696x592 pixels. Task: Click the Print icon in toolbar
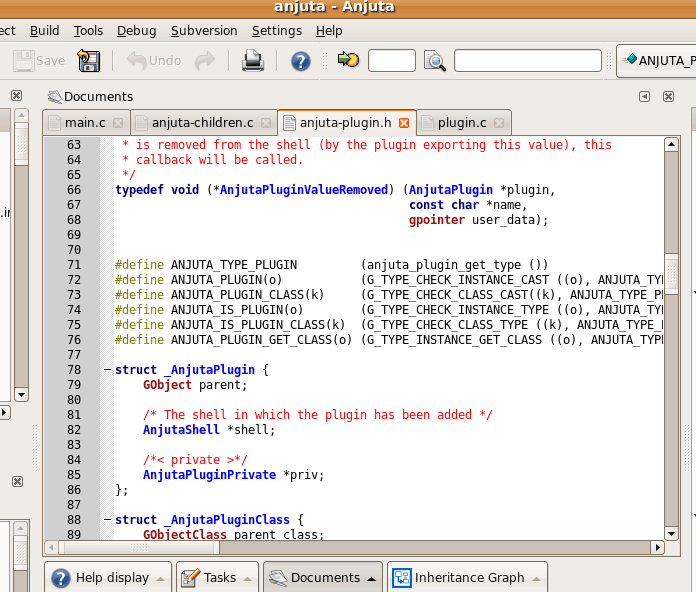click(x=253, y=61)
